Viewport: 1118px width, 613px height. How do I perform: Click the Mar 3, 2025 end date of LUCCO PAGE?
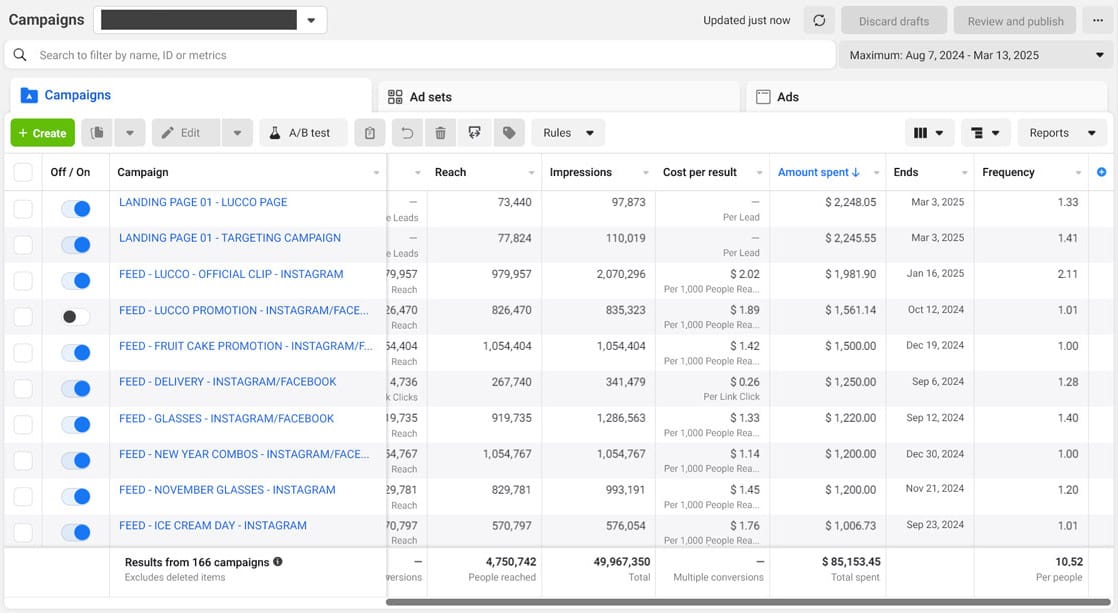(938, 202)
